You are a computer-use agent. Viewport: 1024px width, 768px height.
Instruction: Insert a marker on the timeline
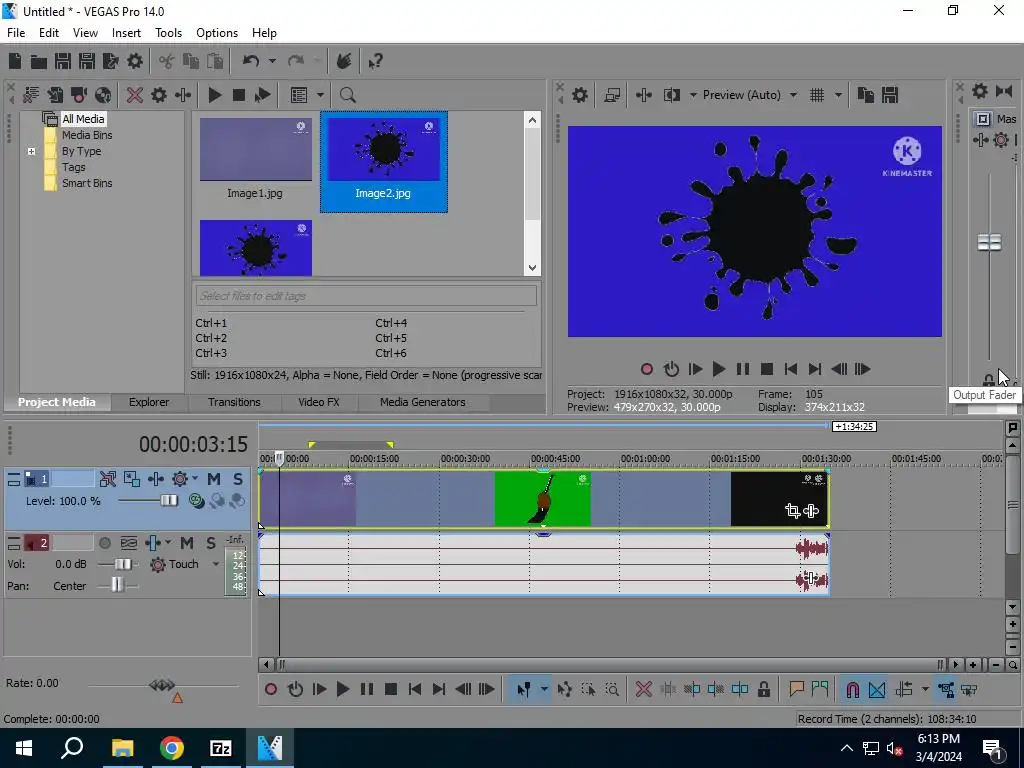(795, 690)
